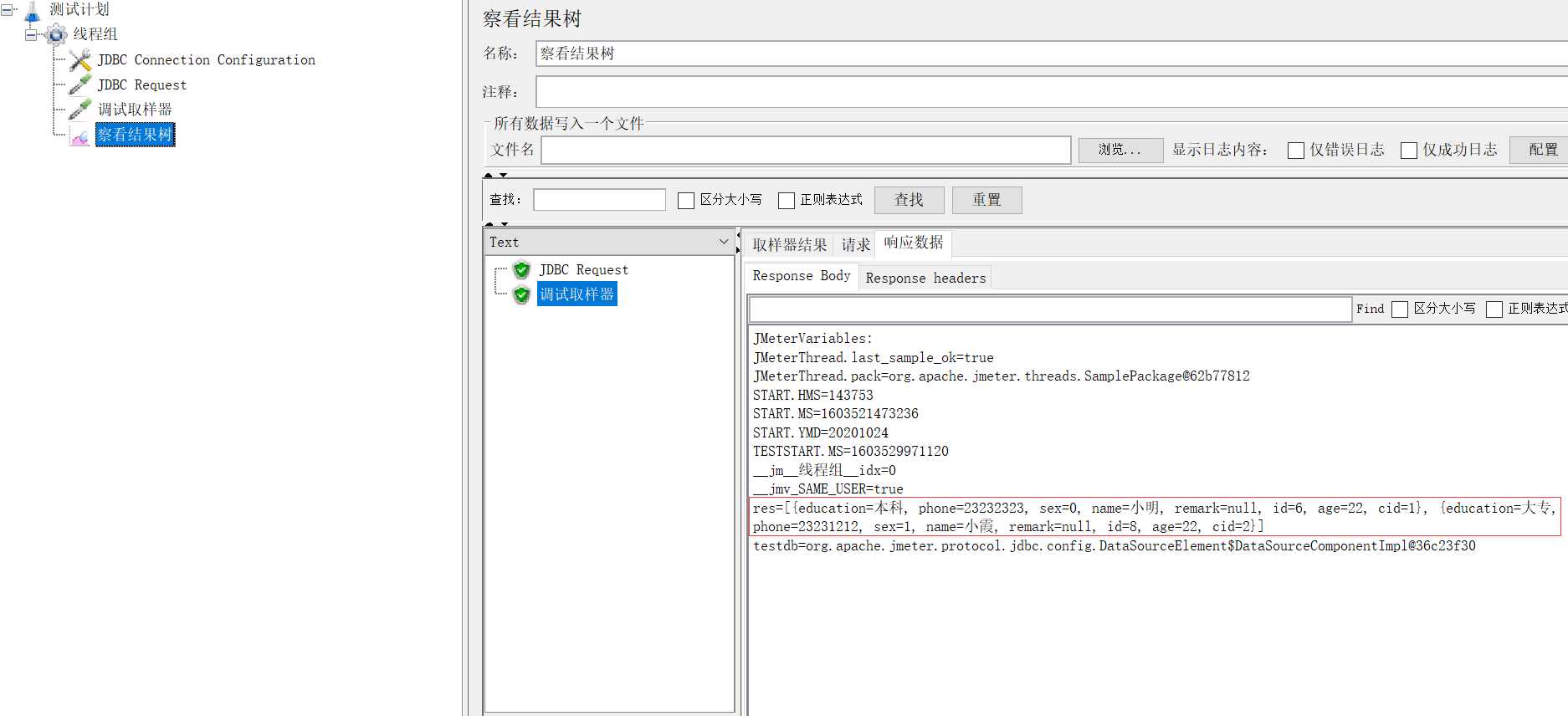Focus the response Find text field
This screenshot has height=716, width=1568.
pyautogui.click(x=1050, y=309)
